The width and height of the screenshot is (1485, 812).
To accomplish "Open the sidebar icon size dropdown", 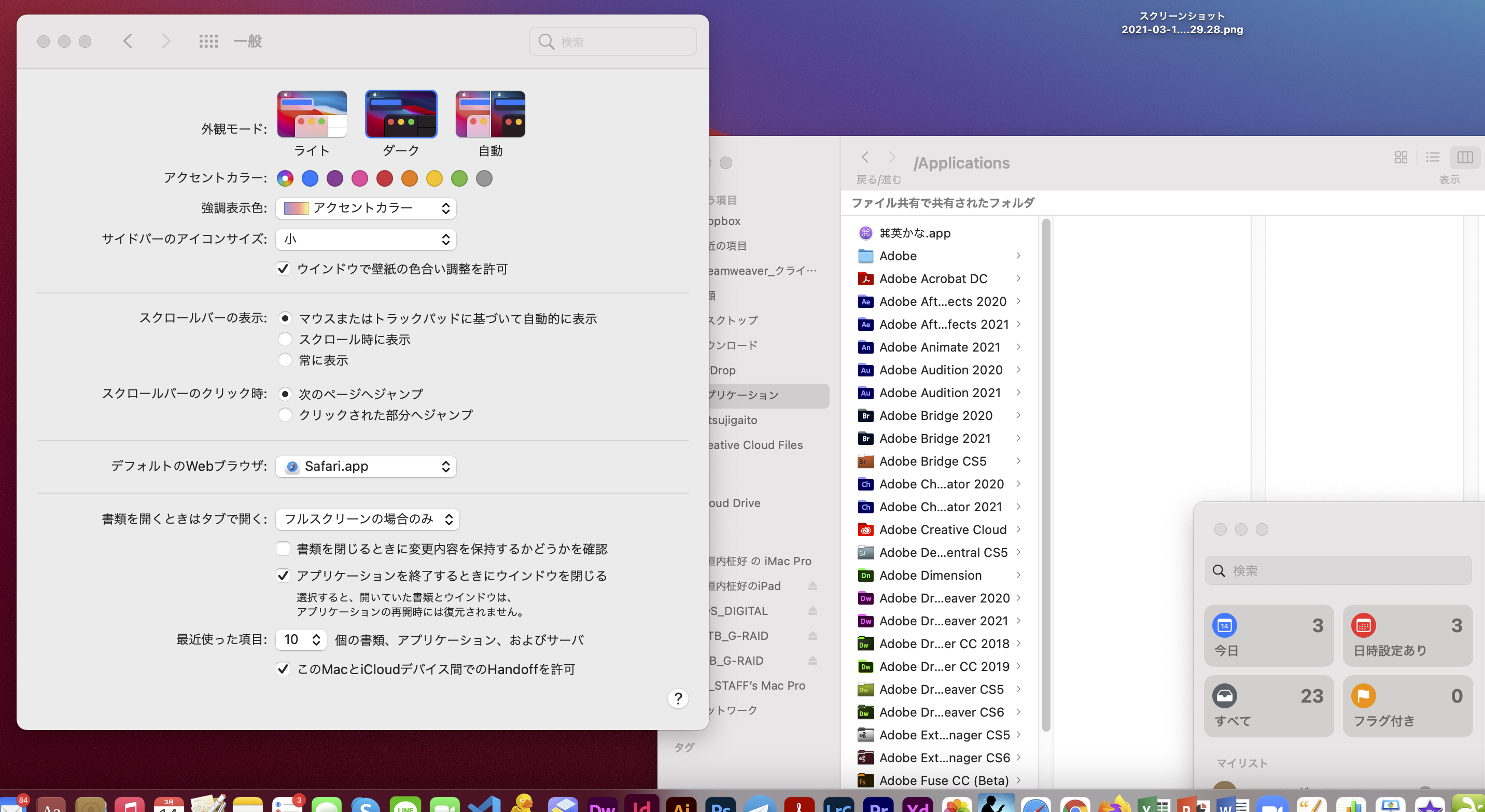I will [x=366, y=239].
